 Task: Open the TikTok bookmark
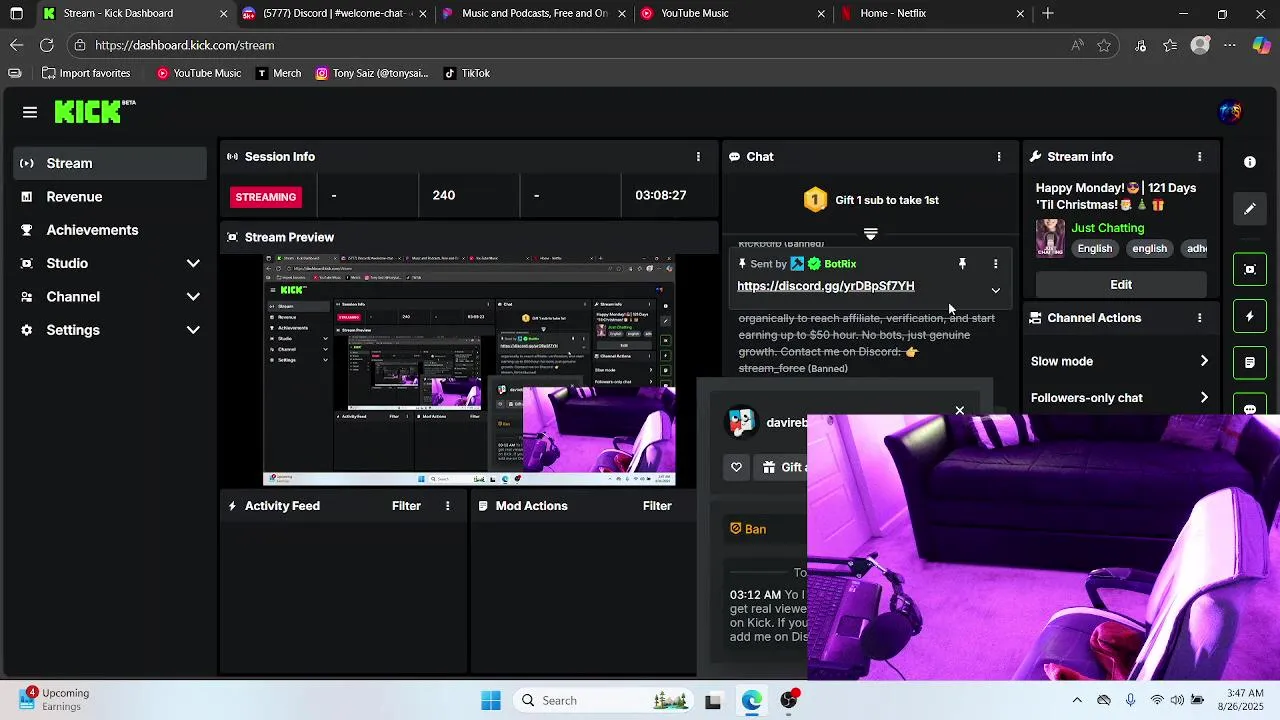(x=466, y=73)
